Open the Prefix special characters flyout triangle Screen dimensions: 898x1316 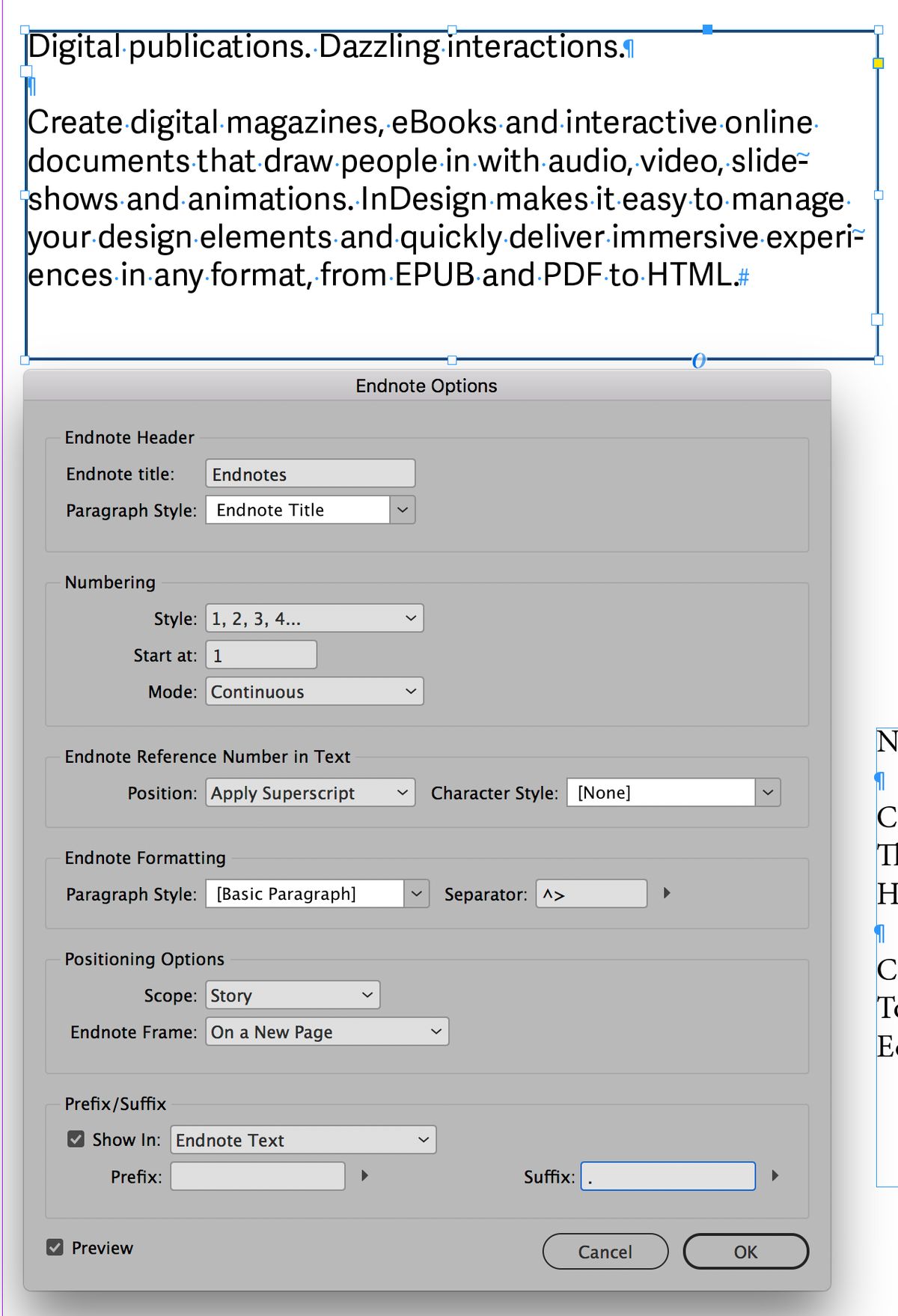coord(366,1175)
